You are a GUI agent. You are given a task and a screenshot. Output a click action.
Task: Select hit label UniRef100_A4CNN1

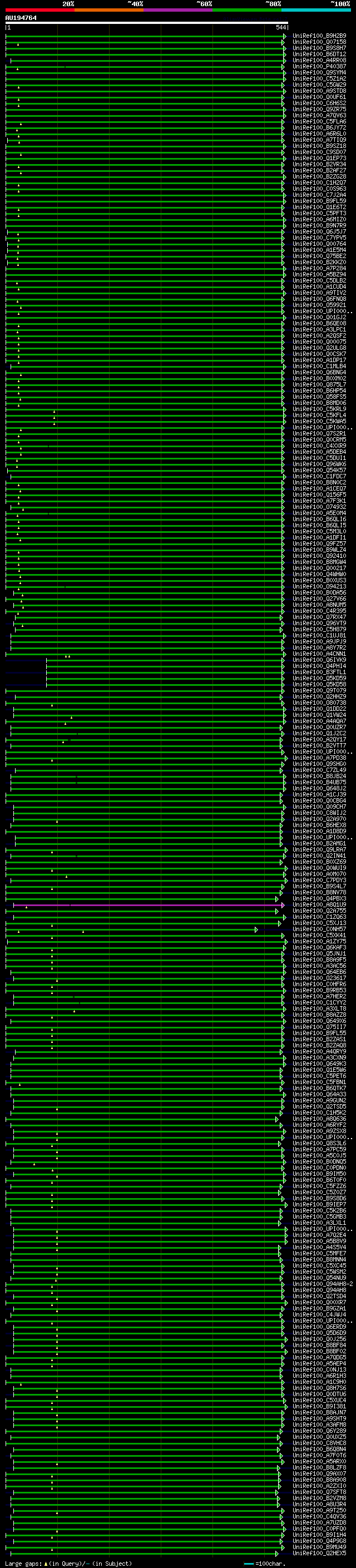(319, 654)
